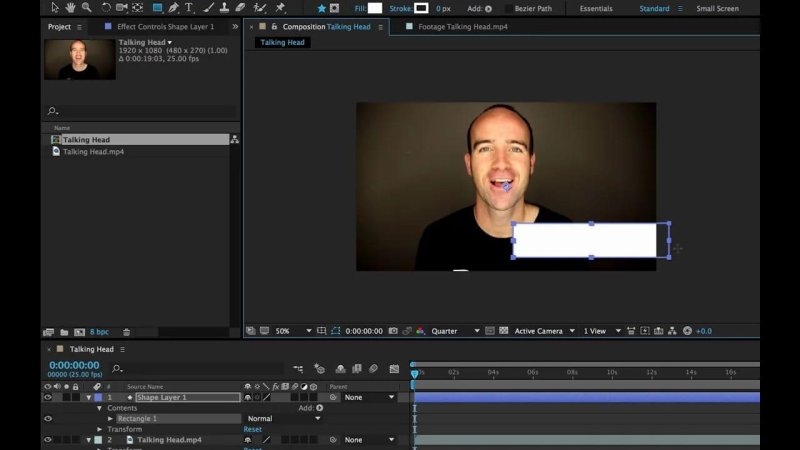Click the 8 bpc color depth button

click(99, 332)
